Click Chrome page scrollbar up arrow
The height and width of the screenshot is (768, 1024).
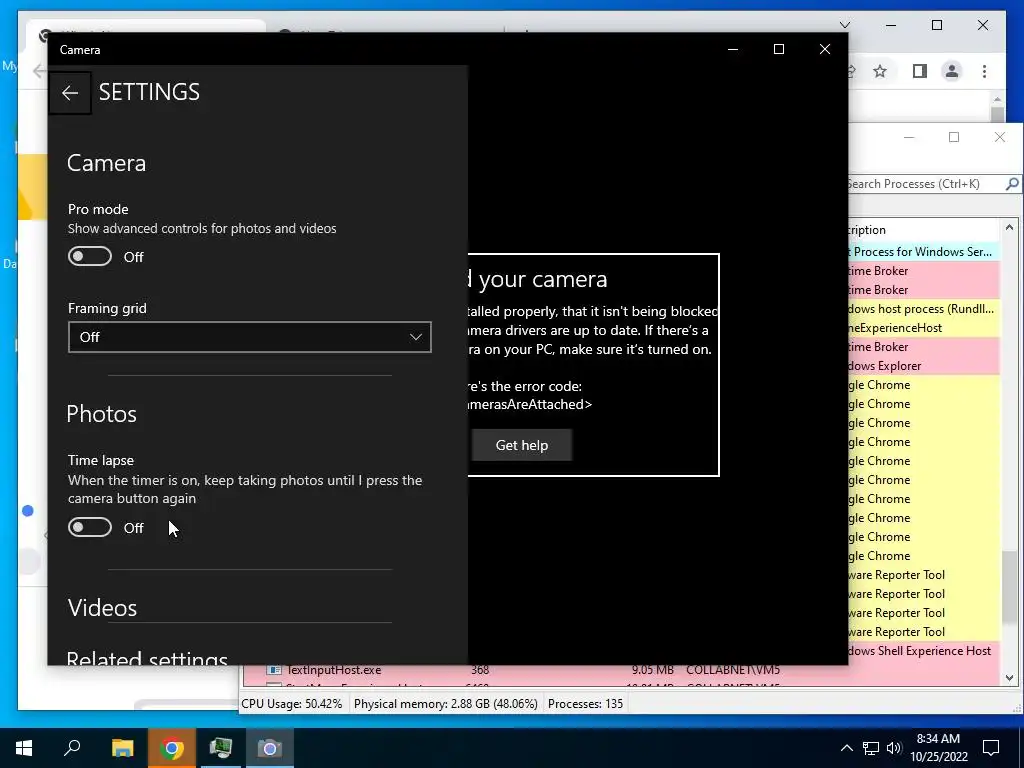[997, 100]
